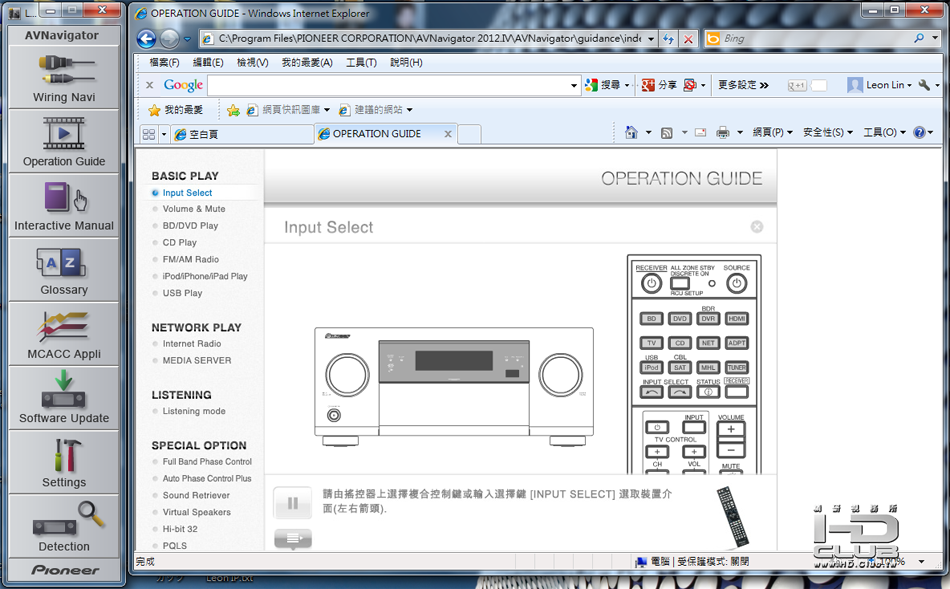The width and height of the screenshot is (950, 589).
Task: Open the 網頁(P) page menu dropdown
Action: (772, 132)
